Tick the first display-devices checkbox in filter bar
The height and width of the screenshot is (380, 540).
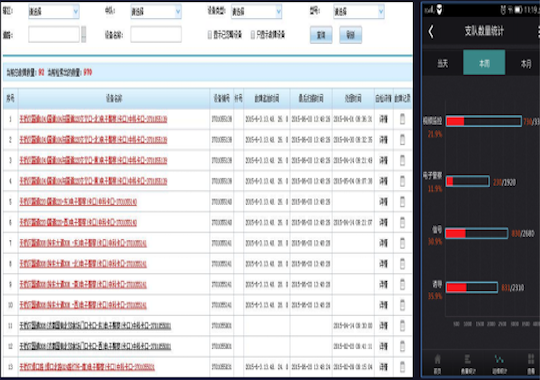[x=210, y=35]
